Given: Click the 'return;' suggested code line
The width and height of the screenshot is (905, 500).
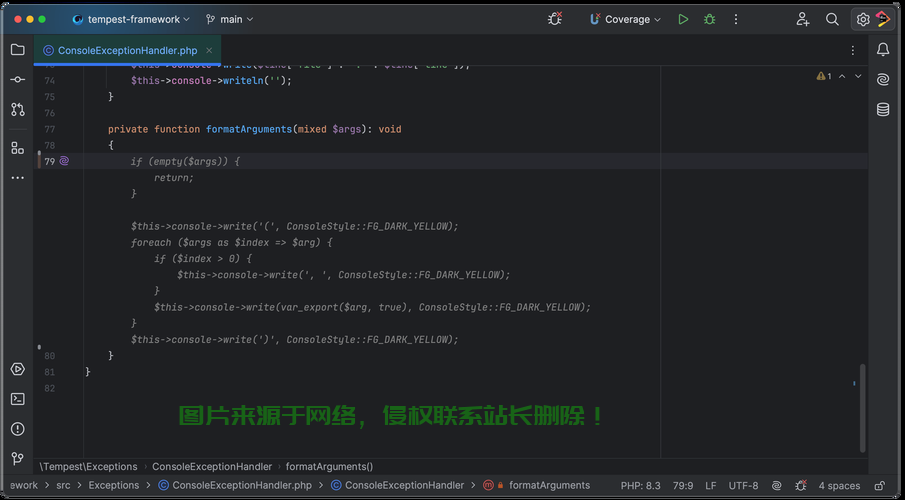Looking at the screenshot, I should click(174, 178).
